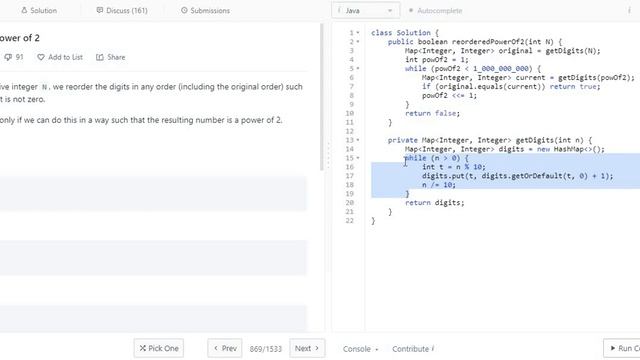Click the Share icon
The height and width of the screenshot is (360, 640).
[100, 57]
